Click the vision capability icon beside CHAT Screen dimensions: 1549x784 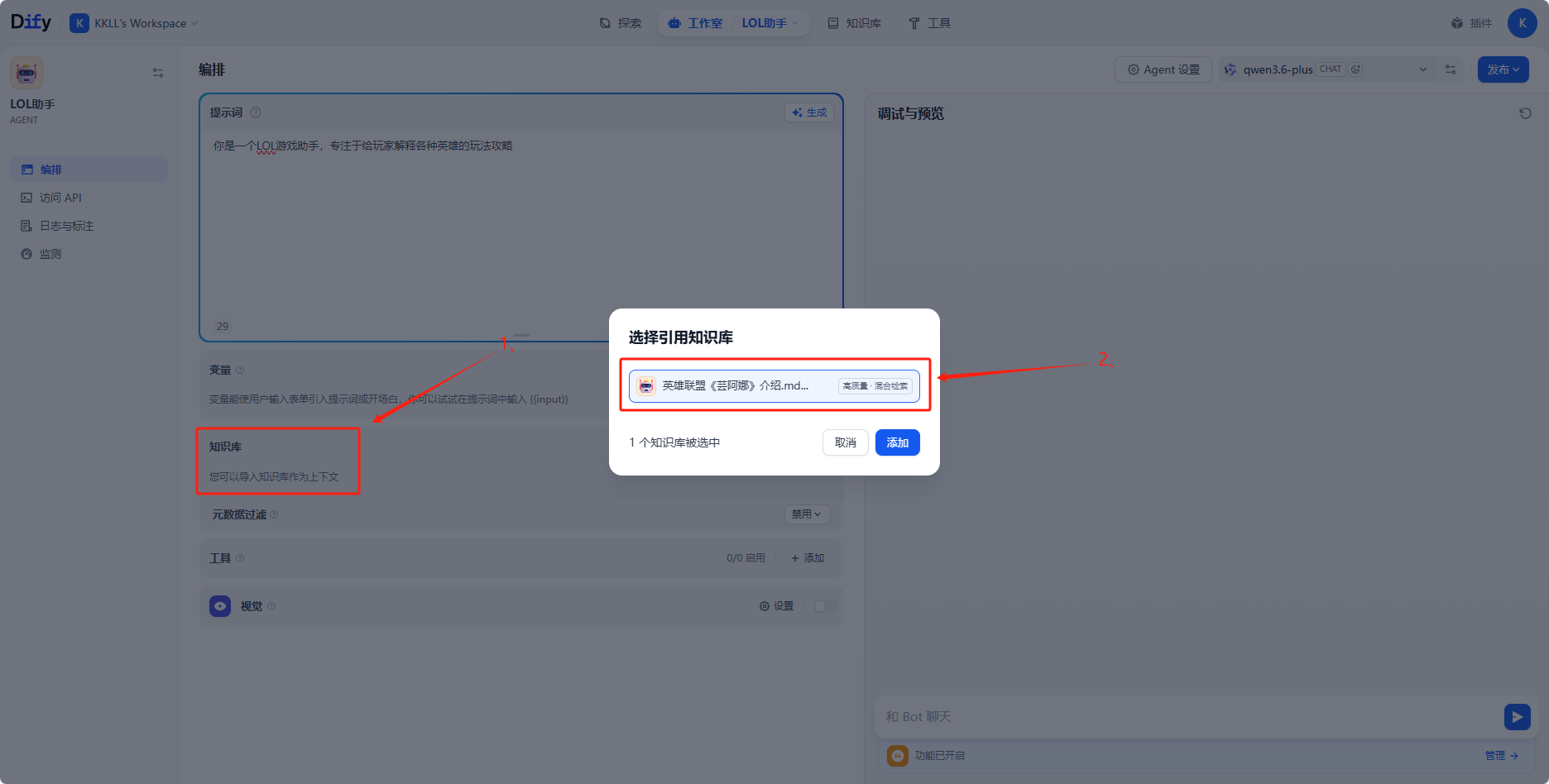point(1355,69)
